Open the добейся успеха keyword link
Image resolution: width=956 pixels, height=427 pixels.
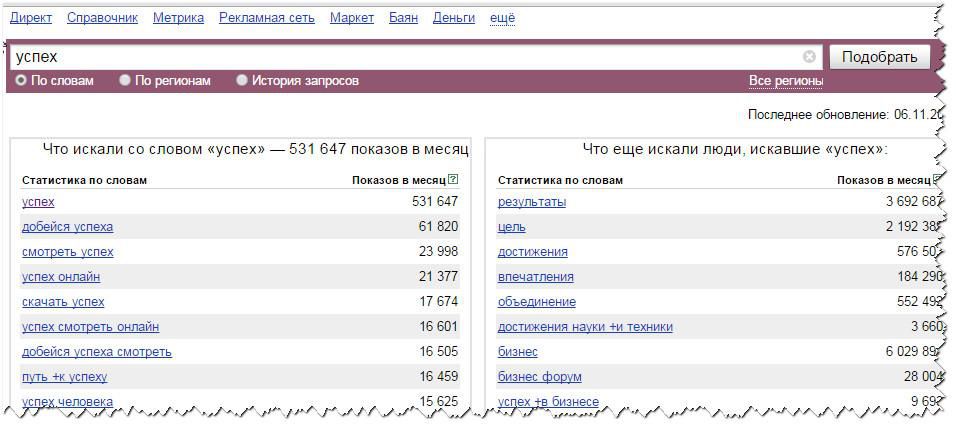click(x=67, y=227)
